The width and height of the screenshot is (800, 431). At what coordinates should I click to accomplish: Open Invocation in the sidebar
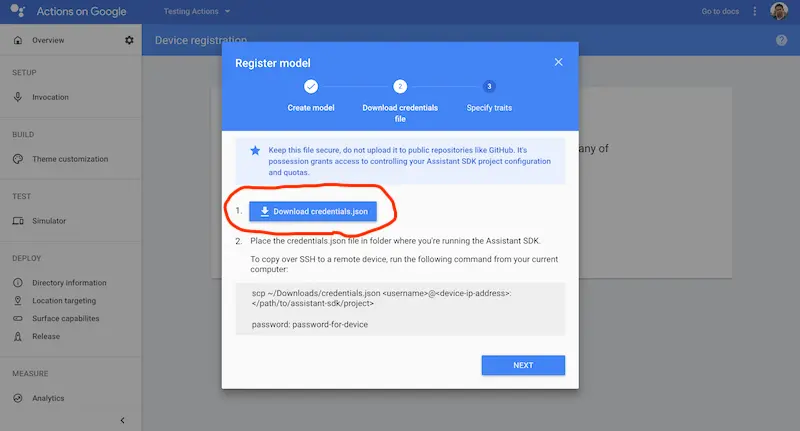point(50,97)
